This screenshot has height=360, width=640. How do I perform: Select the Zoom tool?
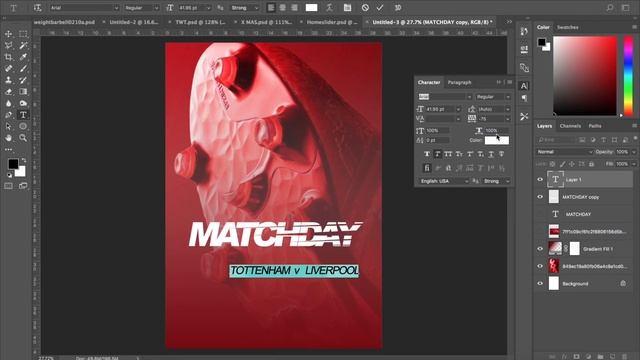click(23, 138)
